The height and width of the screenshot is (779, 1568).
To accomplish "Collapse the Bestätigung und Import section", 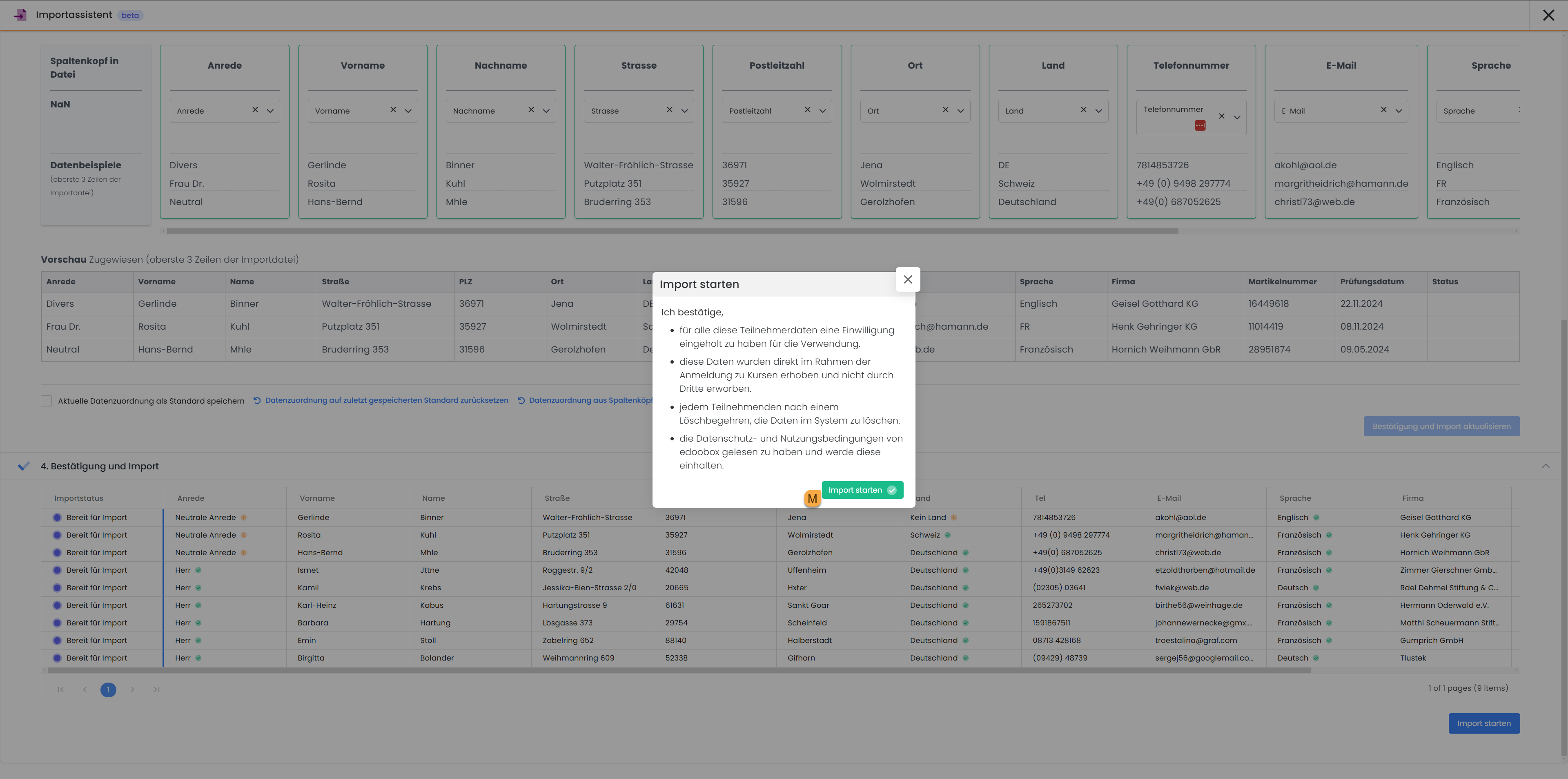I will pyautogui.click(x=1546, y=466).
